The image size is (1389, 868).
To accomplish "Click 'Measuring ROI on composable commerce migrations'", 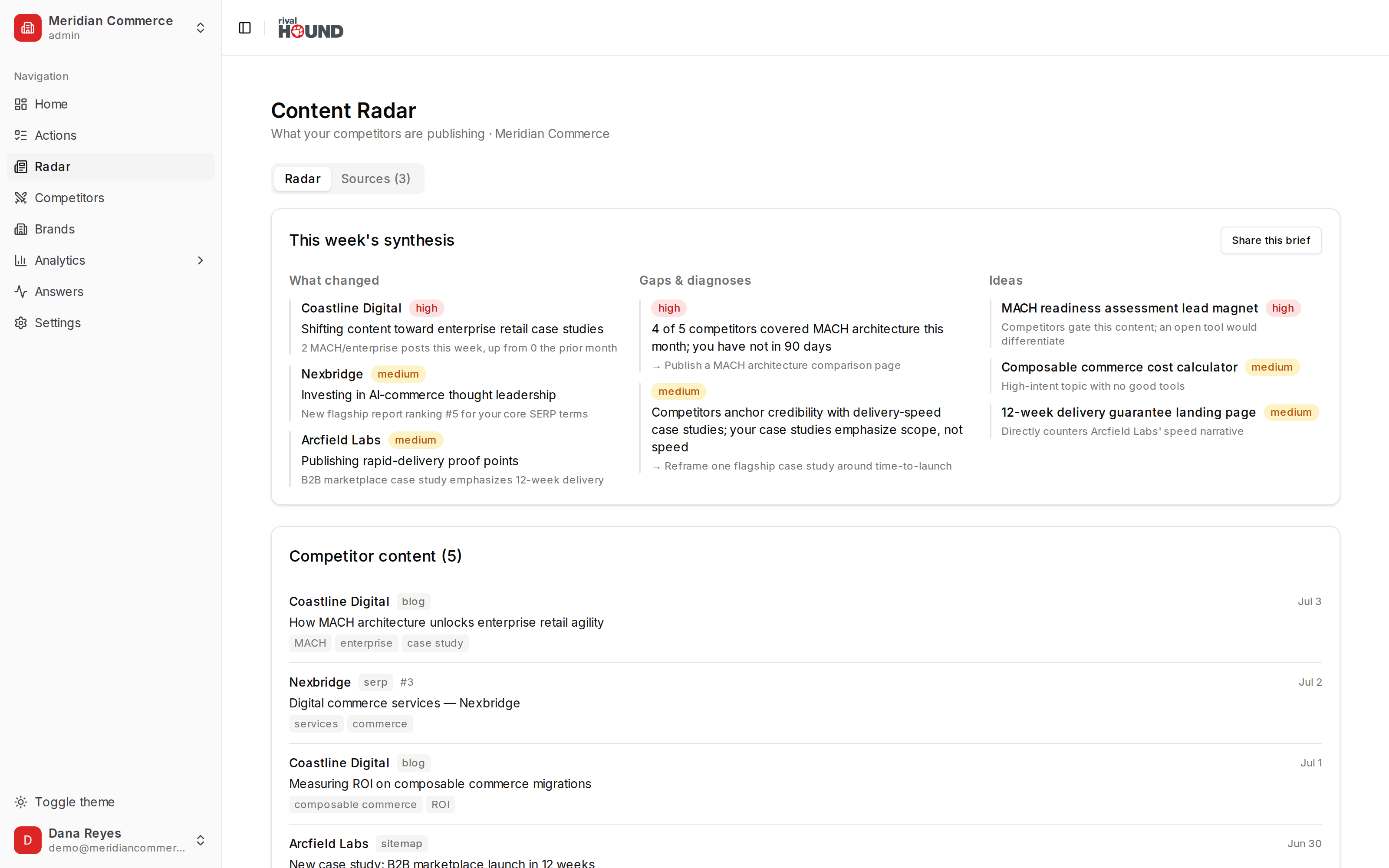I will coord(440,784).
